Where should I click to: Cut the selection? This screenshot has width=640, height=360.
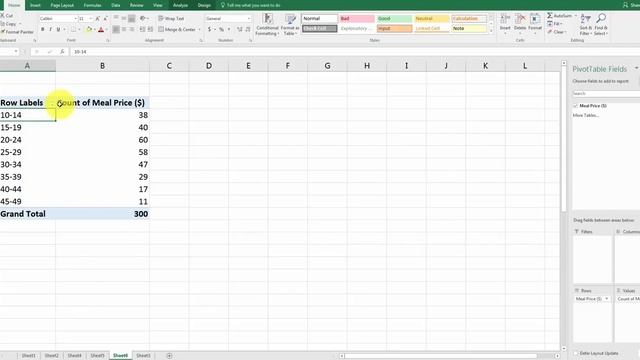pyautogui.click(x=7, y=16)
